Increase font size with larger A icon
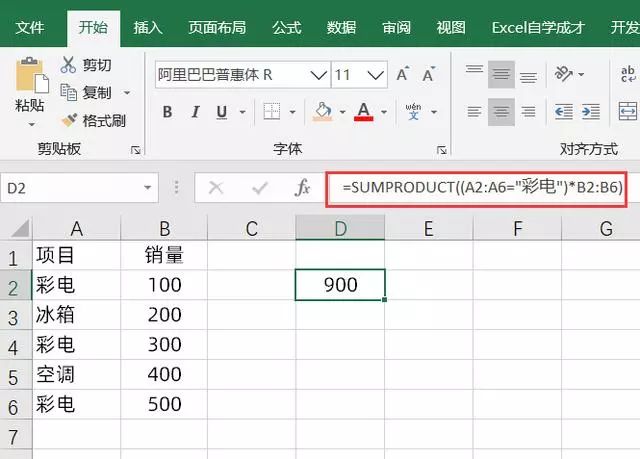Image resolution: width=640 pixels, height=459 pixels. click(x=402, y=74)
